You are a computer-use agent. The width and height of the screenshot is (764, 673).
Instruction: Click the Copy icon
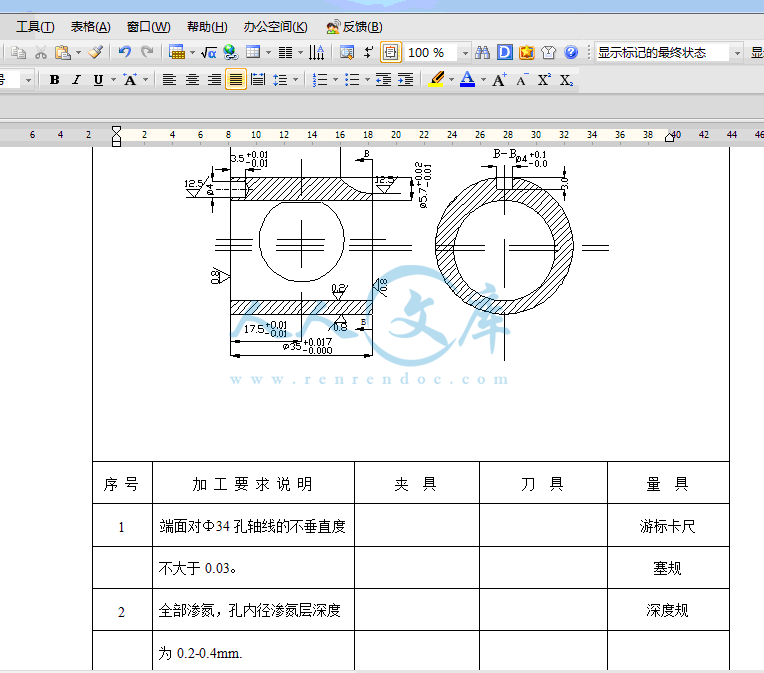(19, 53)
